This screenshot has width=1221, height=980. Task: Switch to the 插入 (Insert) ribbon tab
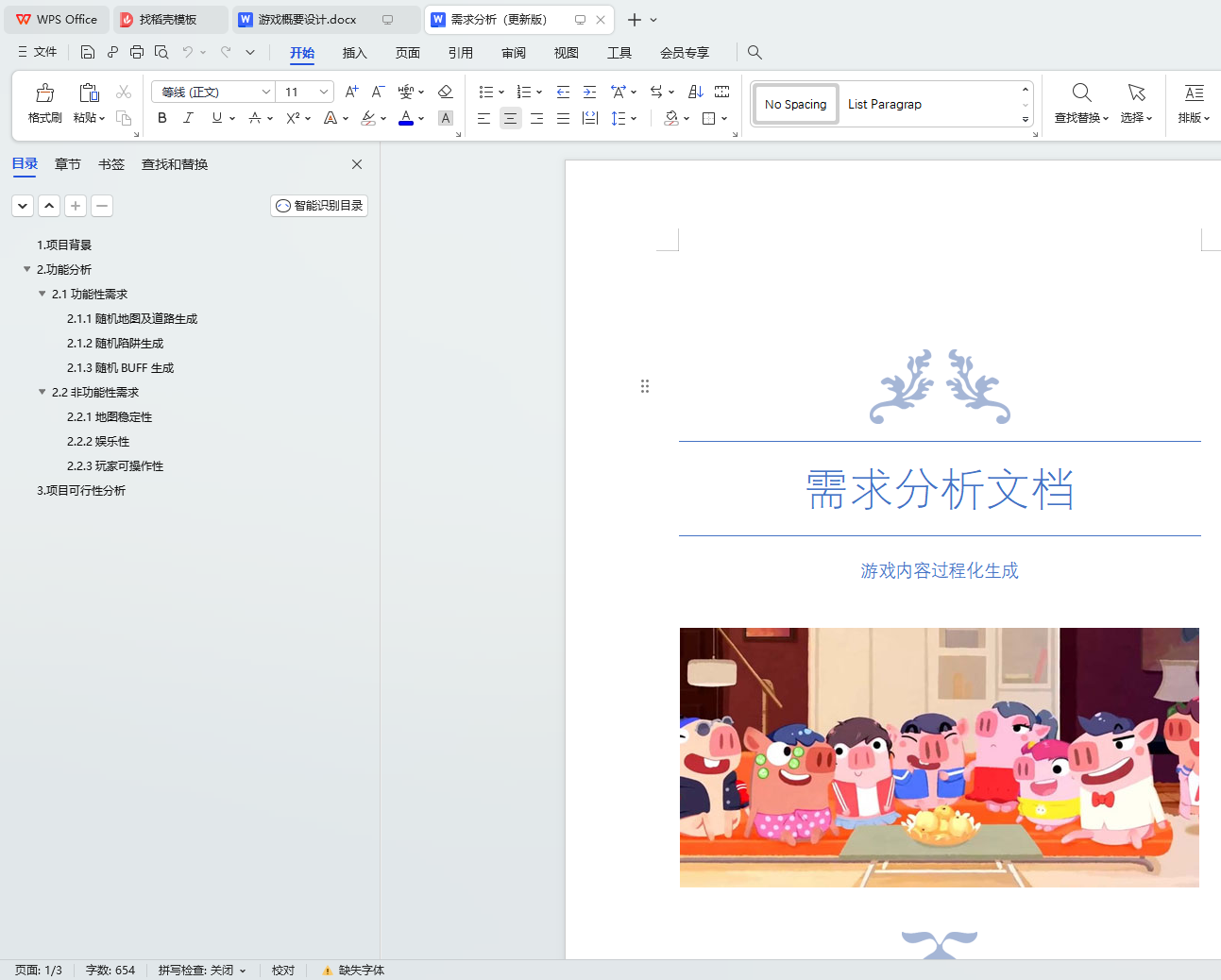point(354,53)
